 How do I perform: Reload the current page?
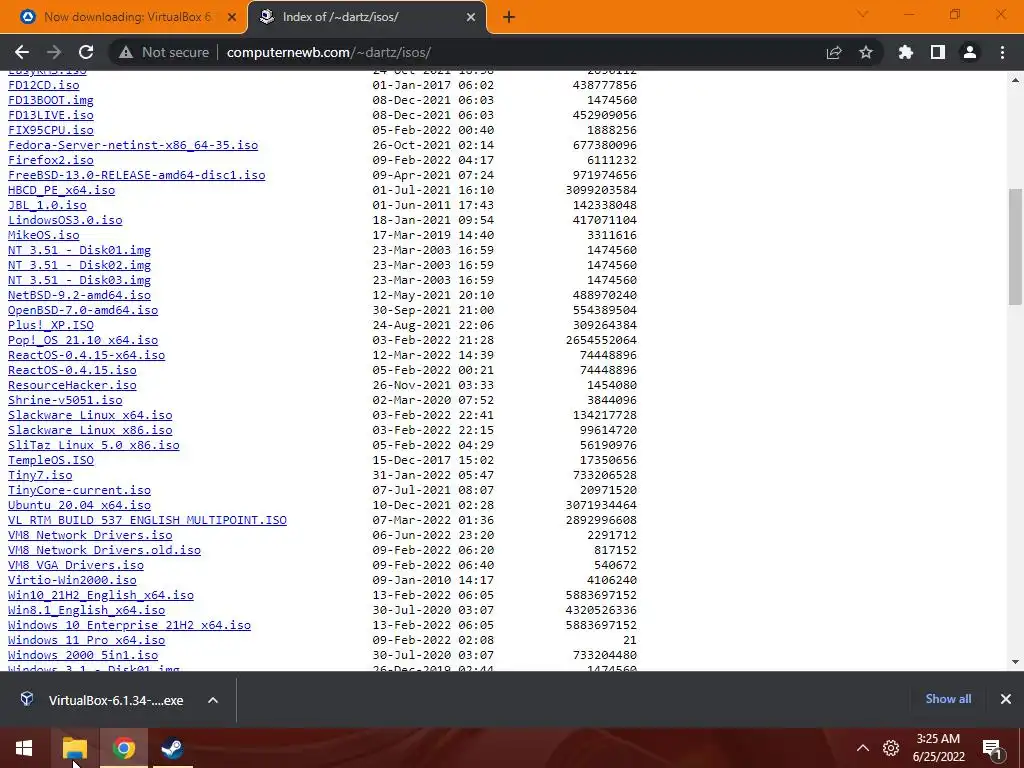point(86,52)
